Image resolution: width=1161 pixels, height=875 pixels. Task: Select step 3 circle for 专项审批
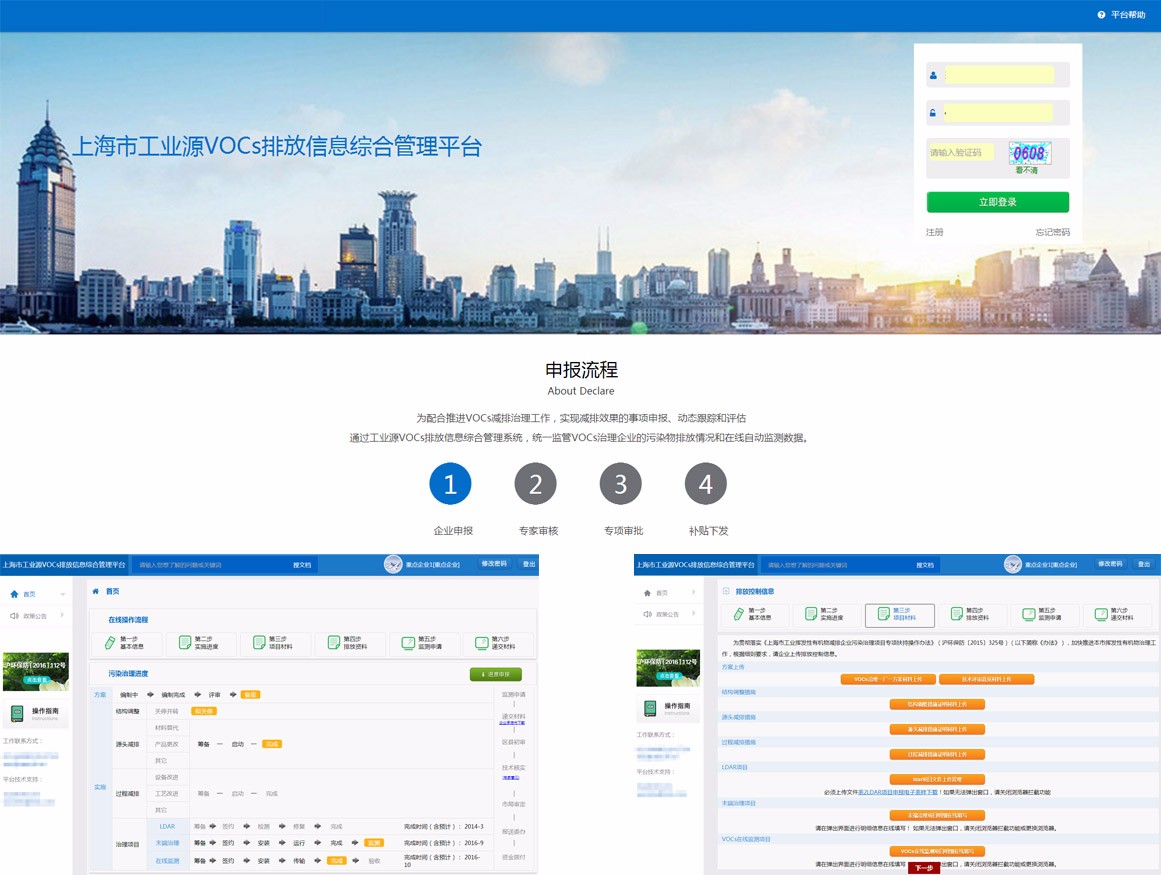coord(620,485)
